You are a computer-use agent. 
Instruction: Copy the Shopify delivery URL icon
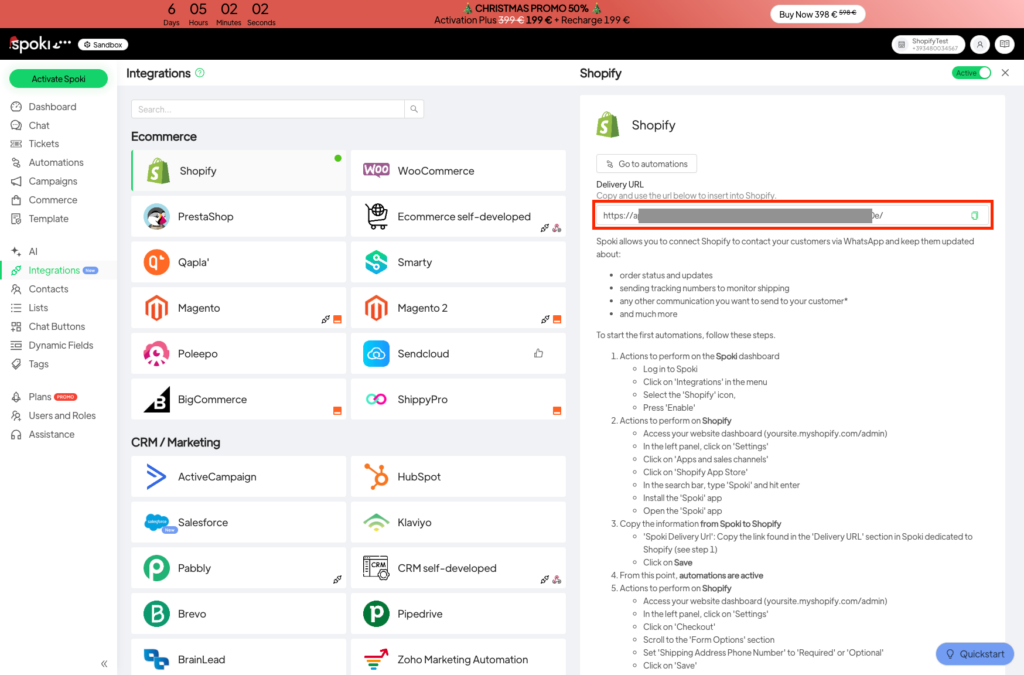coord(974,215)
